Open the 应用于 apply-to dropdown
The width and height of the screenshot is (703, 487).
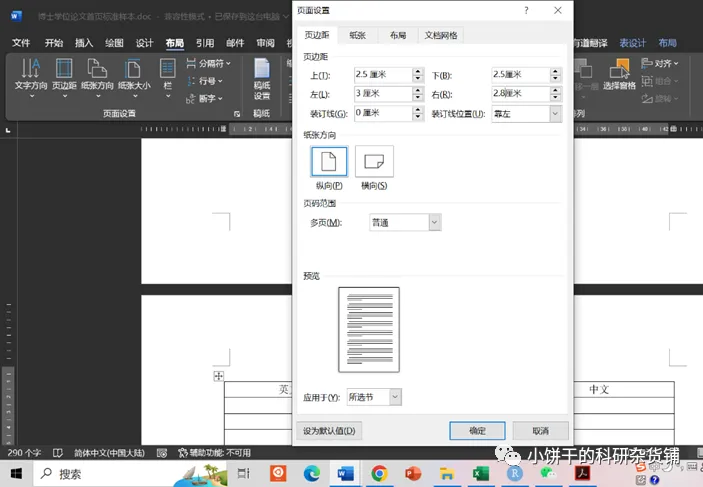pos(395,397)
